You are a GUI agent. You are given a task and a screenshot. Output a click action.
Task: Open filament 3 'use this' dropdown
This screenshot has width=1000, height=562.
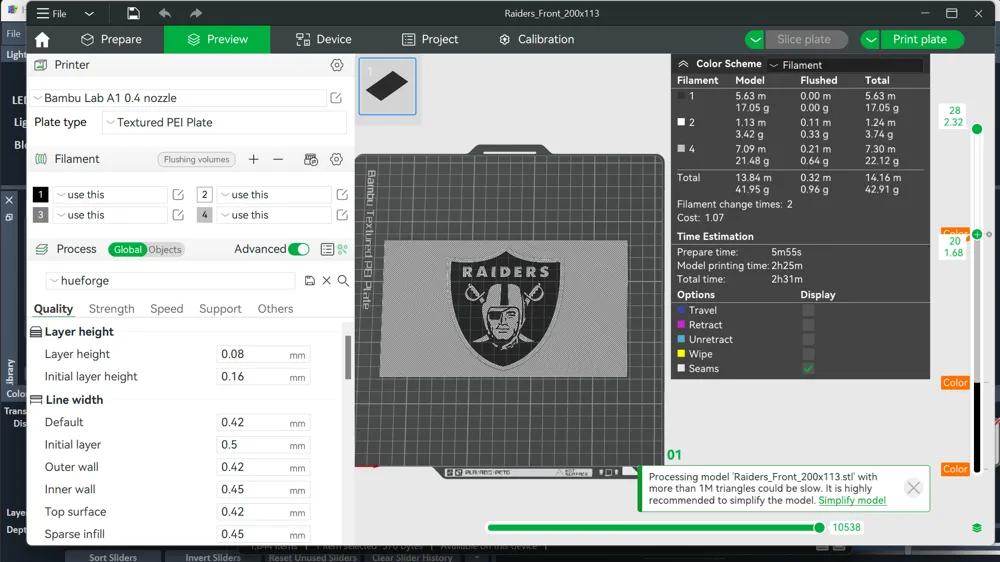pyautogui.click(x=109, y=215)
